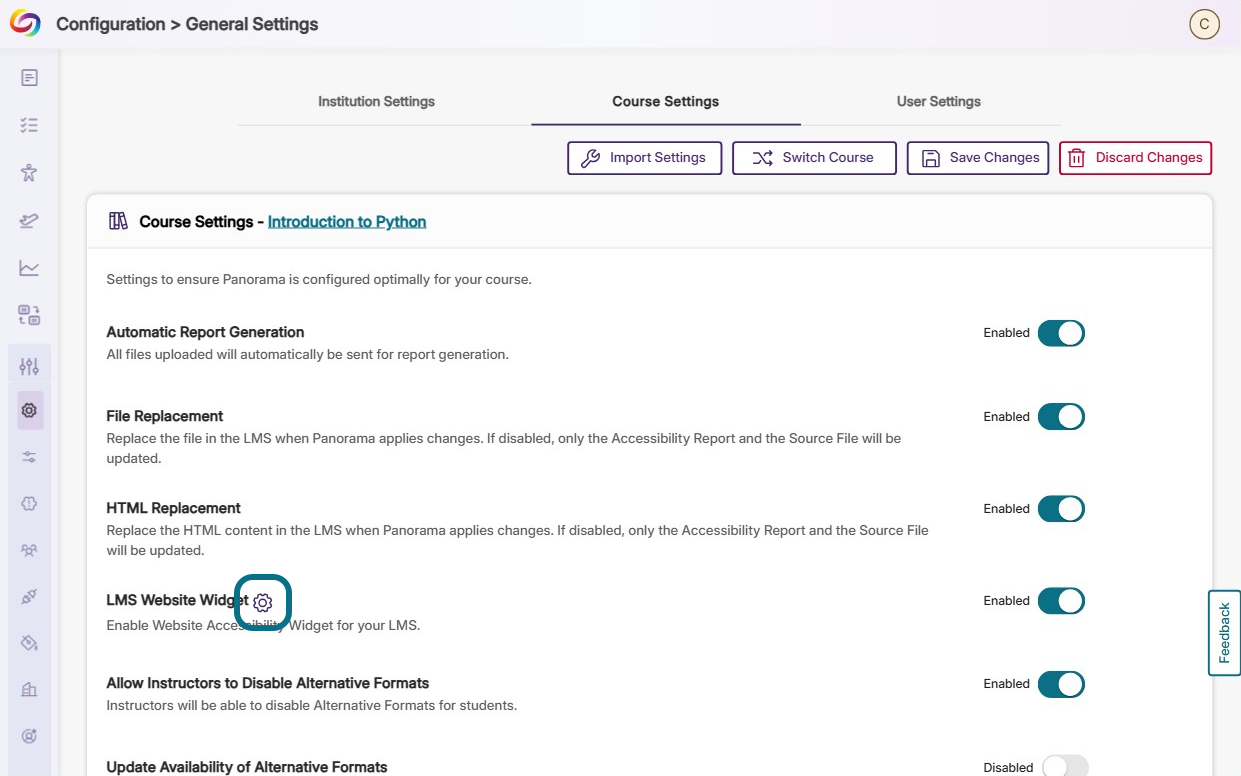This screenshot has height=776, width=1241.
Task: Click the paint bucket icon in sidebar
Action: tap(29, 643)
